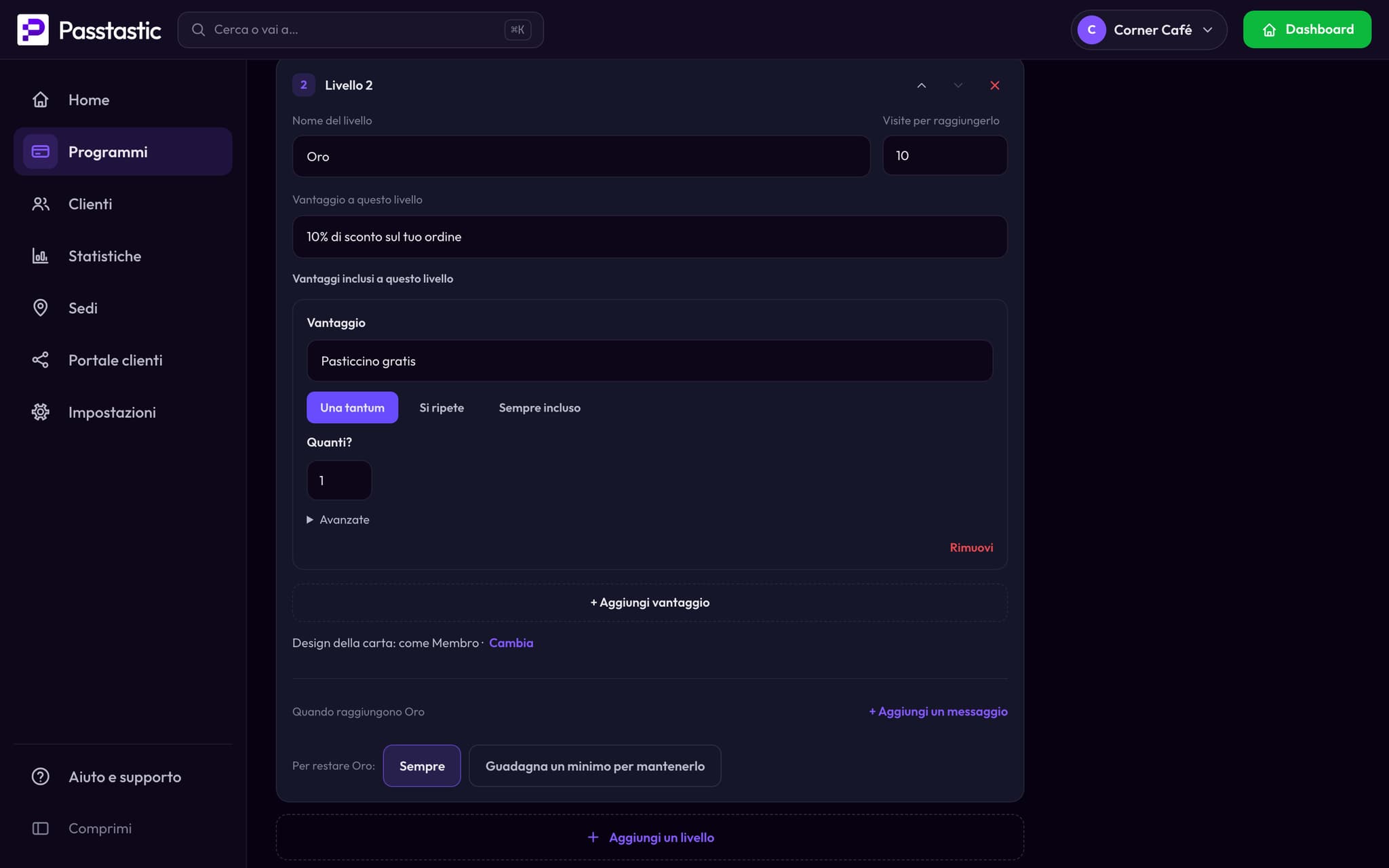The height and width of the screenshot is (868, 1389).
Task: Move Livello 2 up with arrow
Action: coord(921,85)
